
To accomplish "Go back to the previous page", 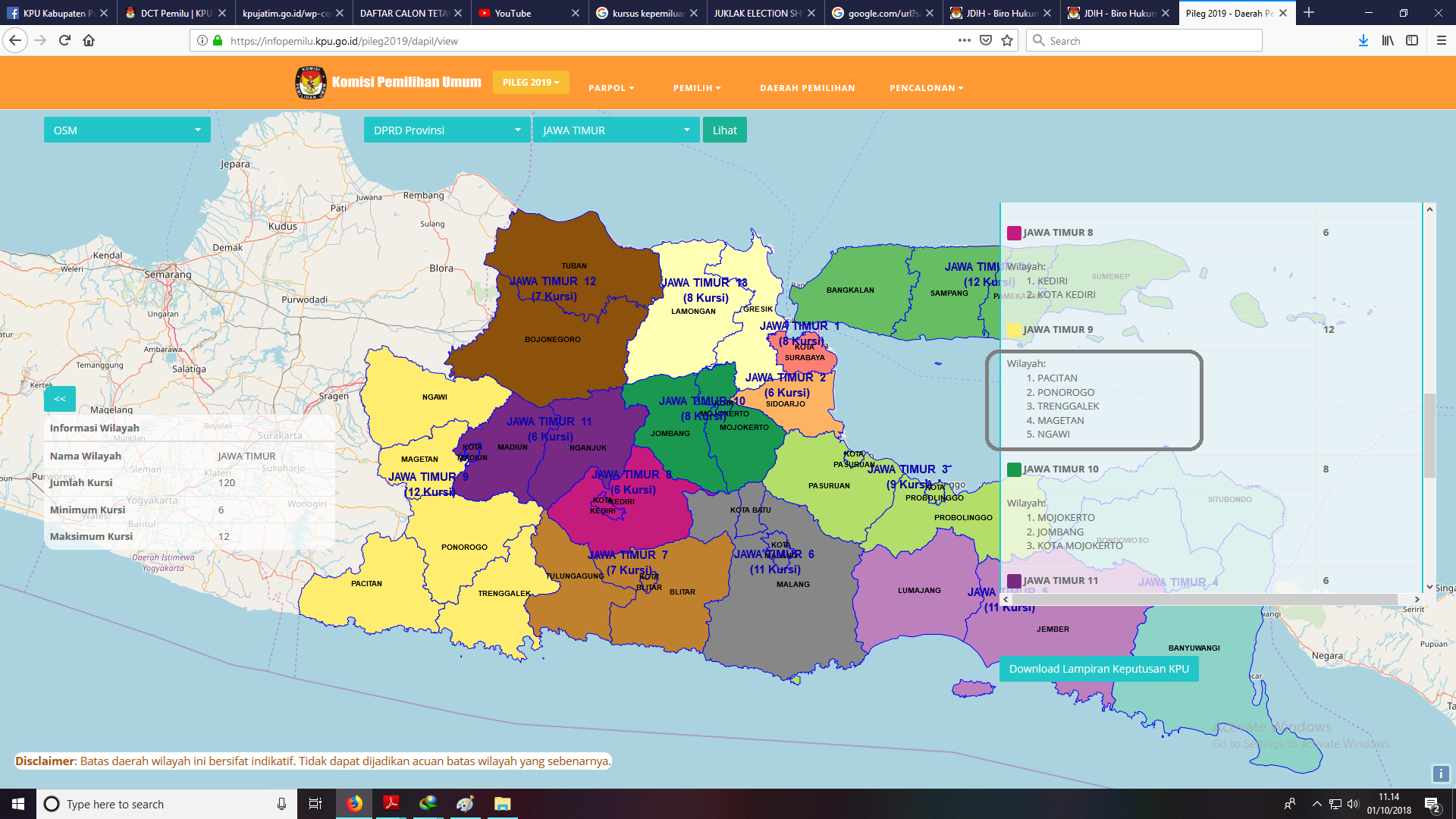I will pos(15,41).
